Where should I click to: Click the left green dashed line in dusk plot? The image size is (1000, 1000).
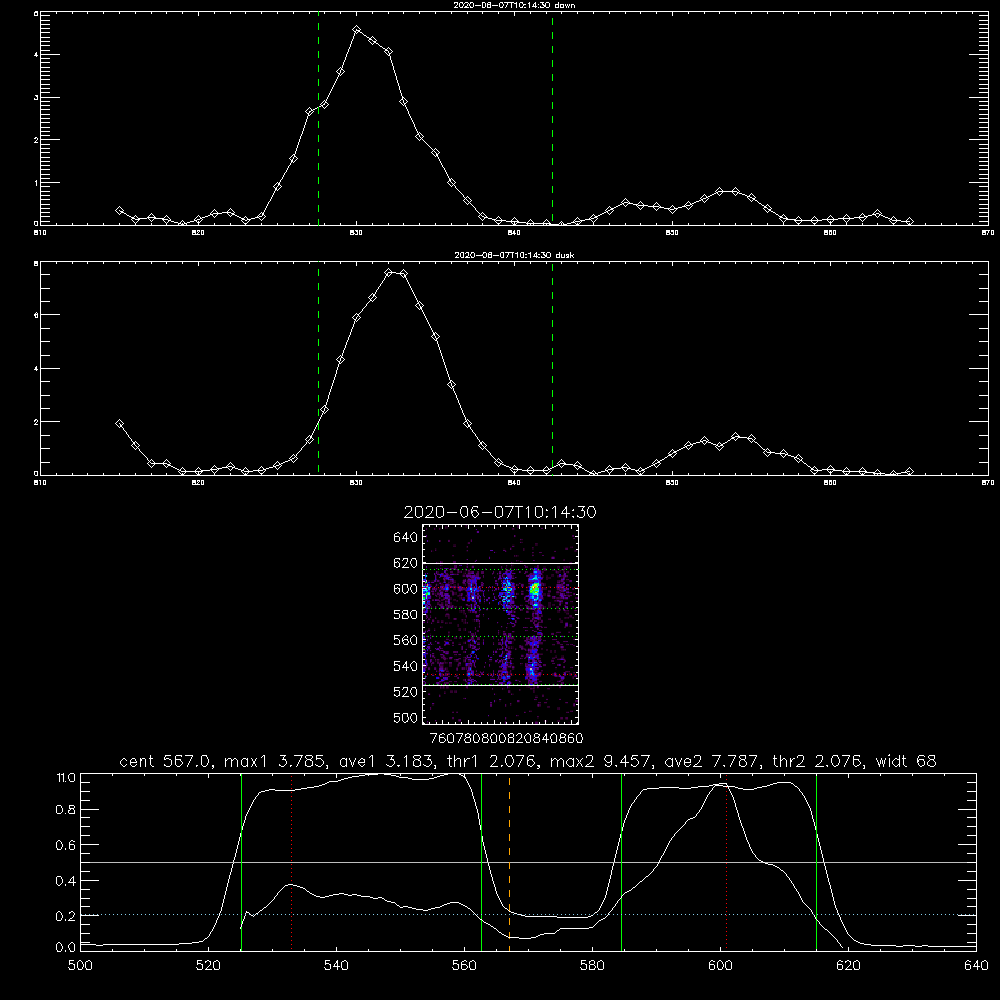318,368
